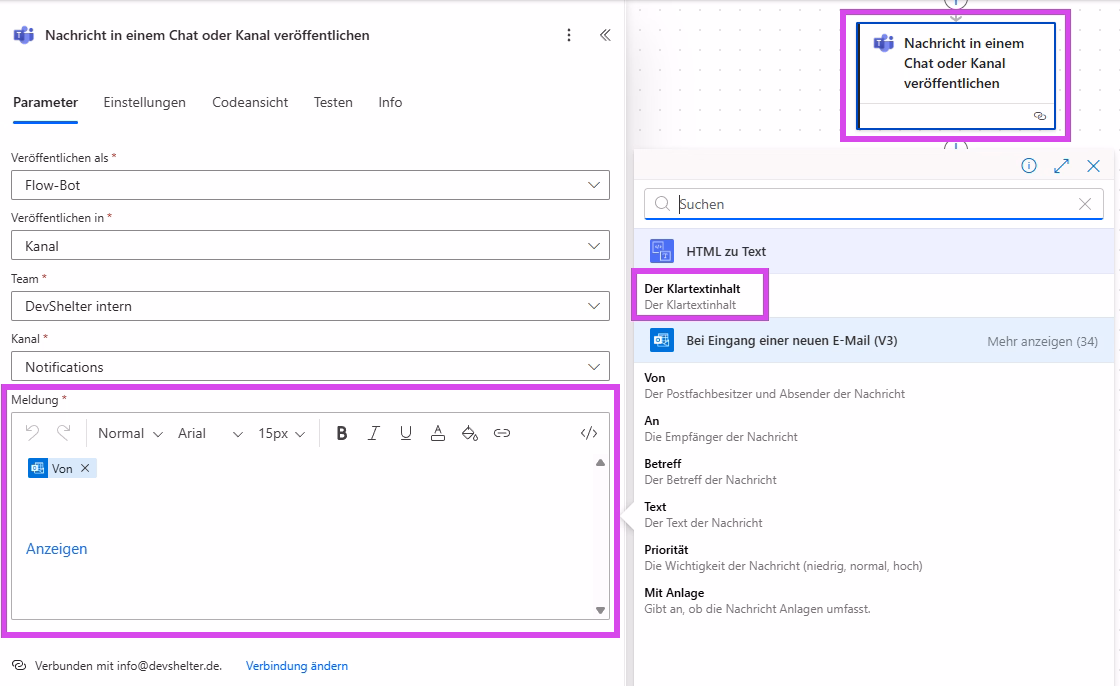Switch to the Einstellungen tab
This screenshot has width=1120, height=686.
click(144, 102)
